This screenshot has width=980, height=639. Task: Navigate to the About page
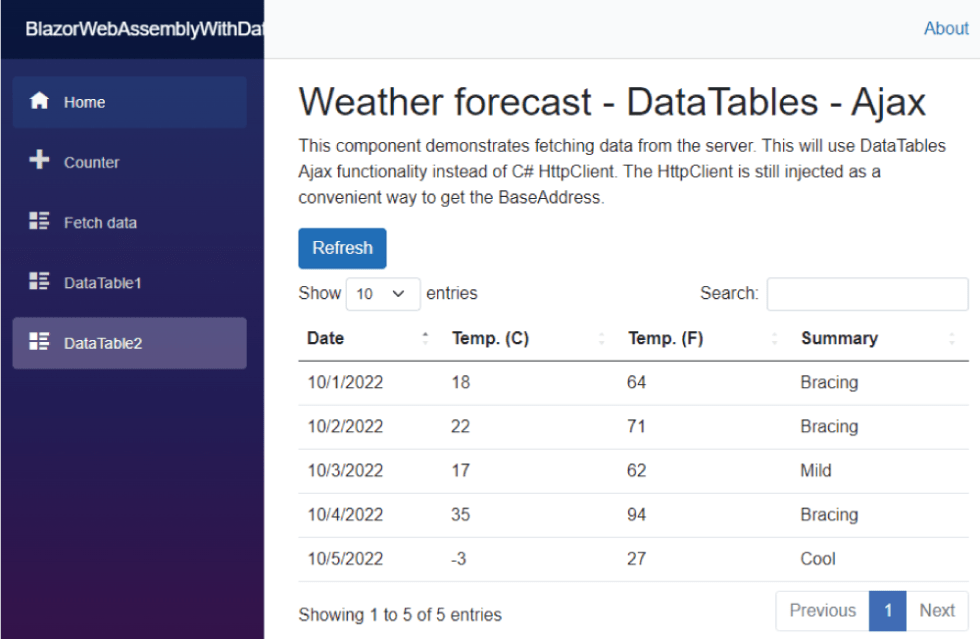click(945, 28)
